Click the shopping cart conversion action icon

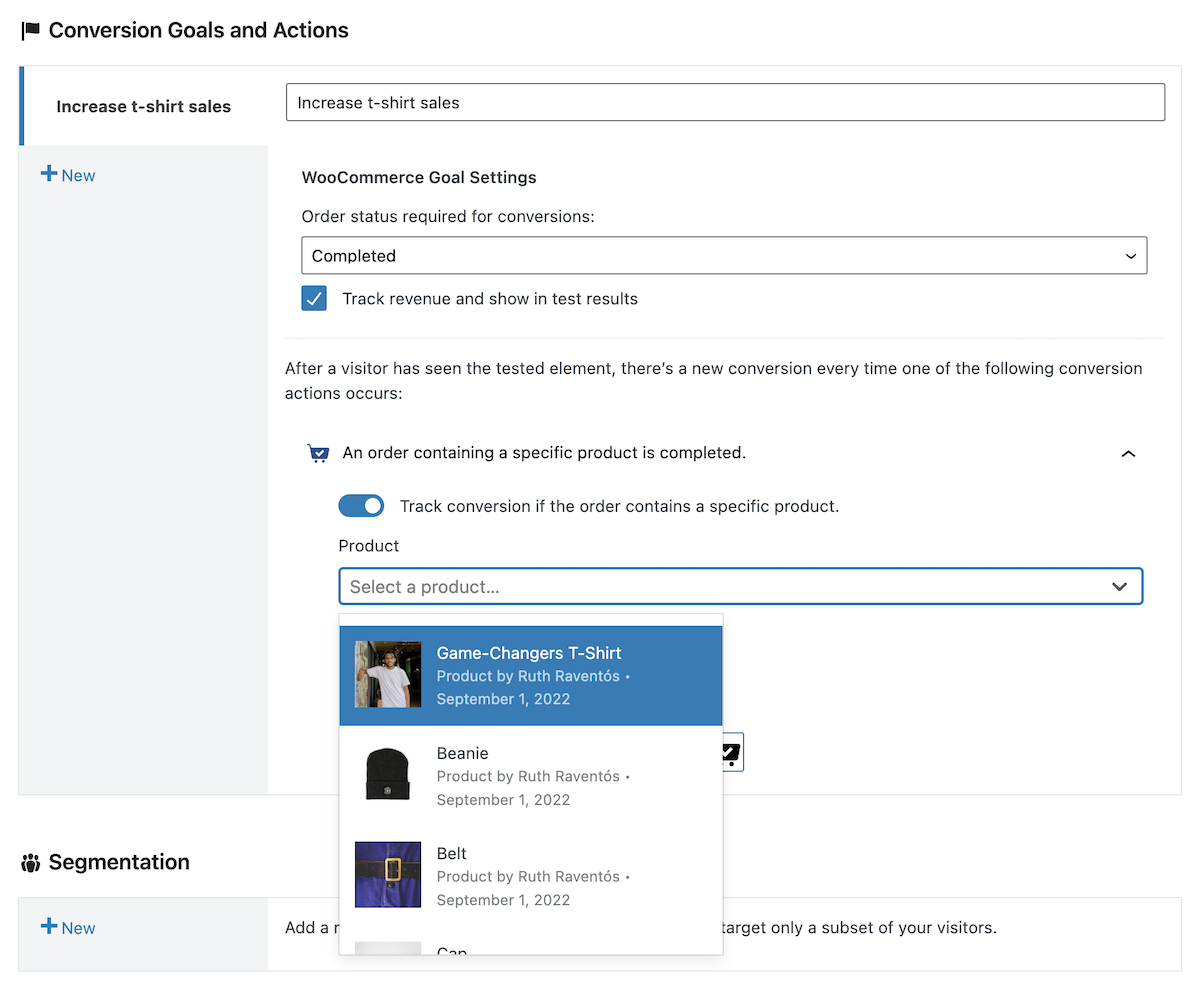click(x=318, y=452)
